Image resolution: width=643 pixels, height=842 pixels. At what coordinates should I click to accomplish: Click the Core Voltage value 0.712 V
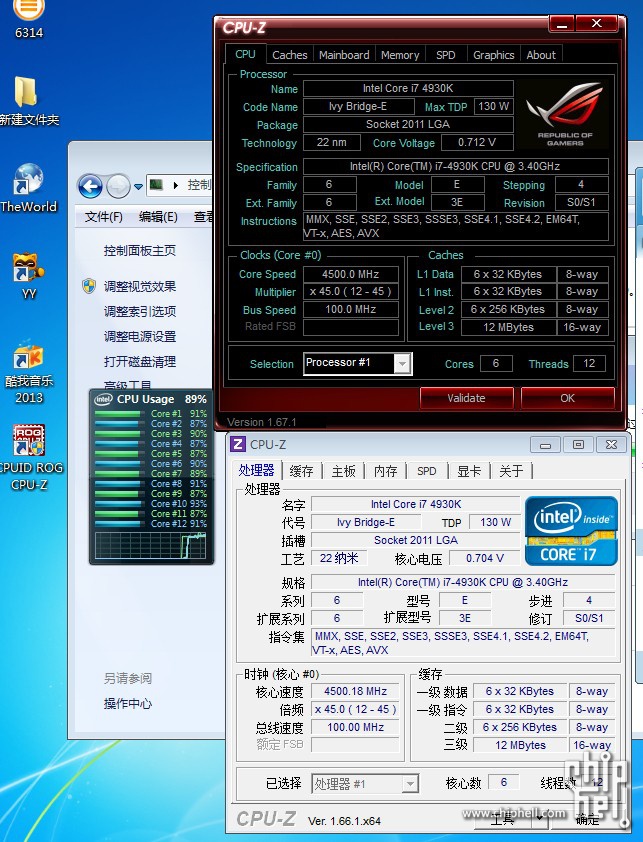(476, 142)
